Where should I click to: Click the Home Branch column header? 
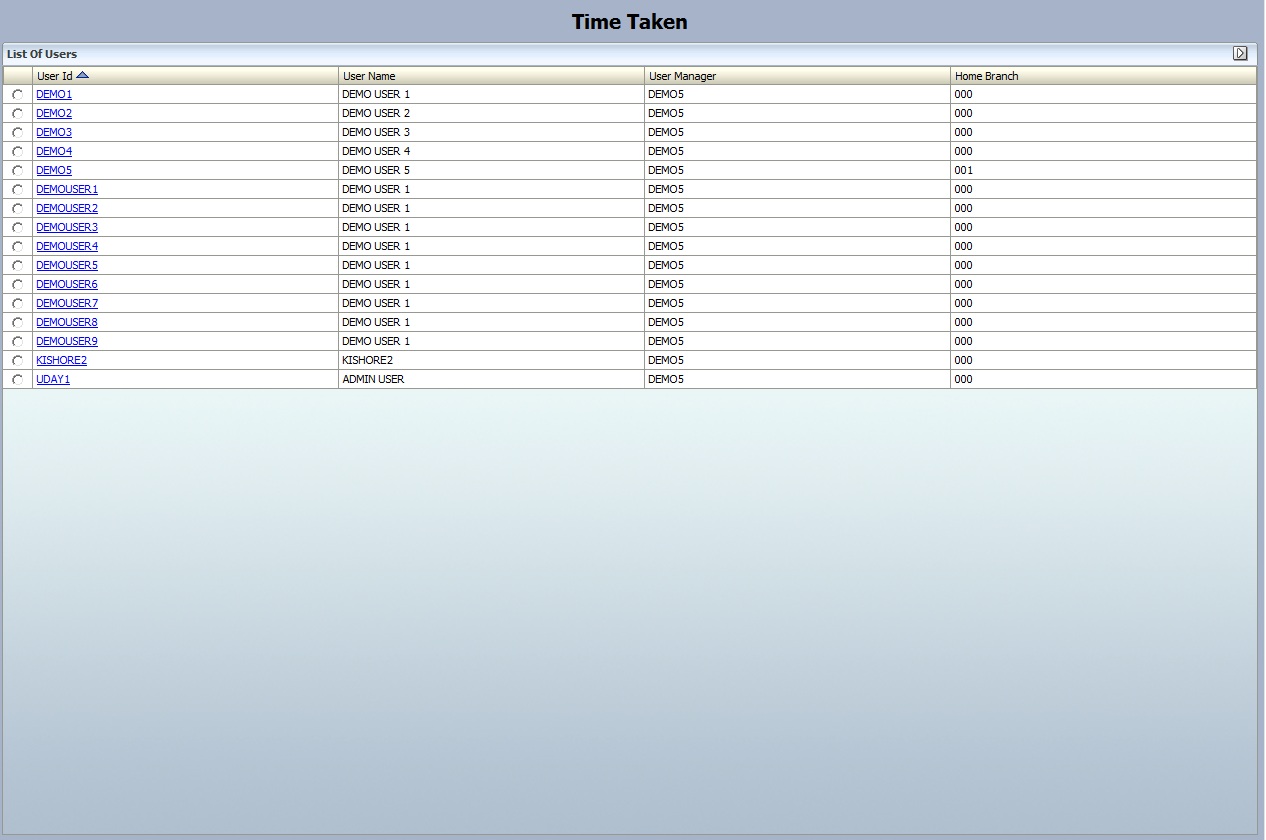(x=1104, y=76)
